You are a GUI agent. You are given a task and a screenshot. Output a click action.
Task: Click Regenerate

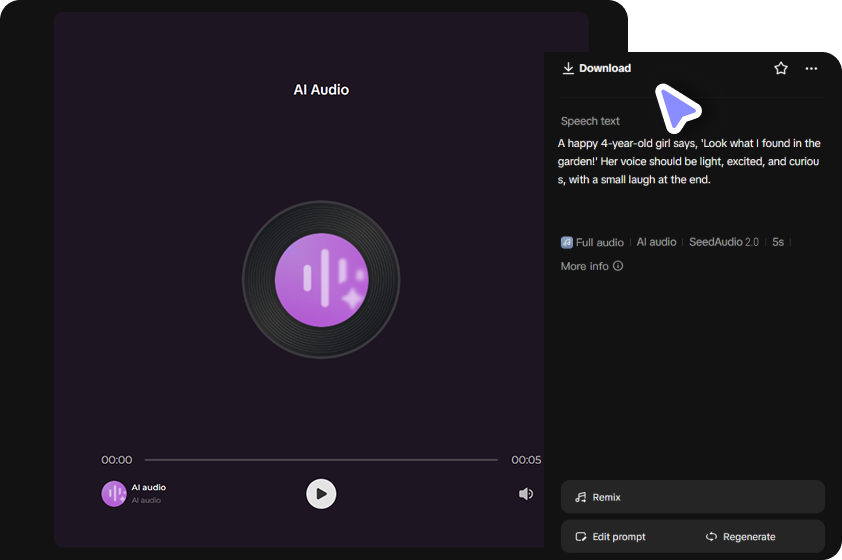click(x=741, y=537)
